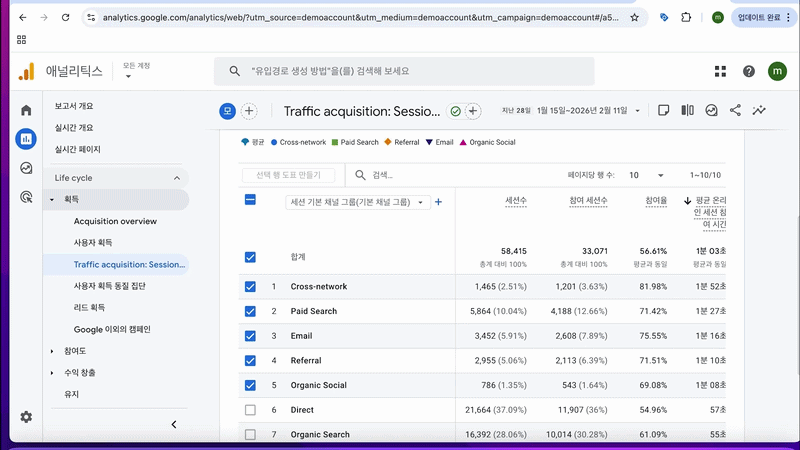The height and width of the screenshot is (450, 800).
Task: Uncheck the Cross-network row checkbox
Action: [x=250, y=287]
